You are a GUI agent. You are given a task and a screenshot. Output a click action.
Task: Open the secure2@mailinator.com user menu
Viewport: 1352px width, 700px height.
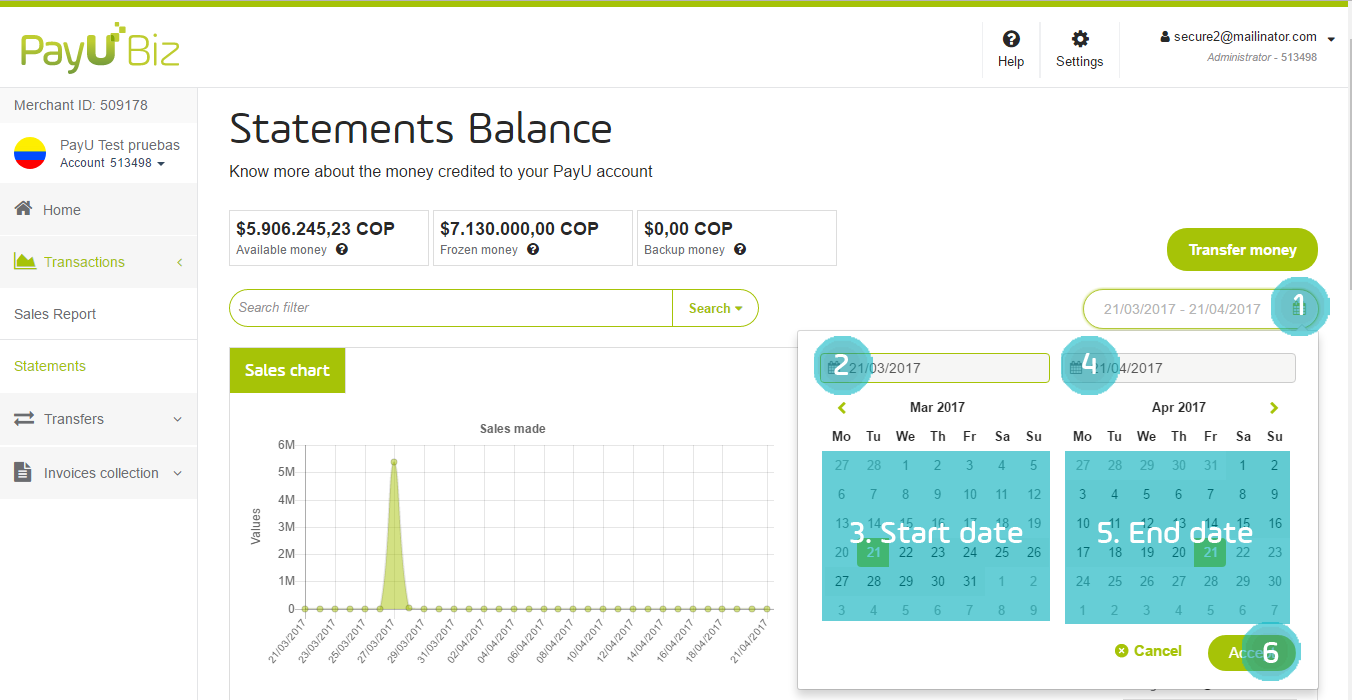[1248, 38]
